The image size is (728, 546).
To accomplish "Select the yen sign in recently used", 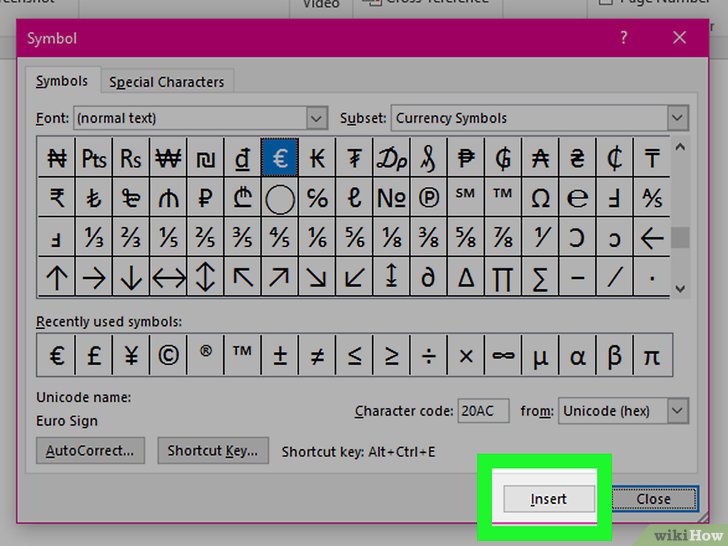I will 131,355.
